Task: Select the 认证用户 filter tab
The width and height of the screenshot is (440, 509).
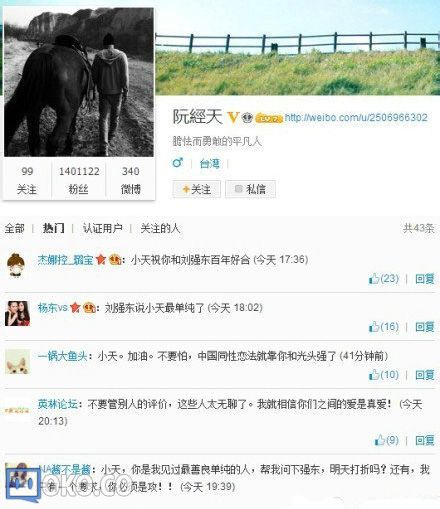Action: [x=103, y=228]
